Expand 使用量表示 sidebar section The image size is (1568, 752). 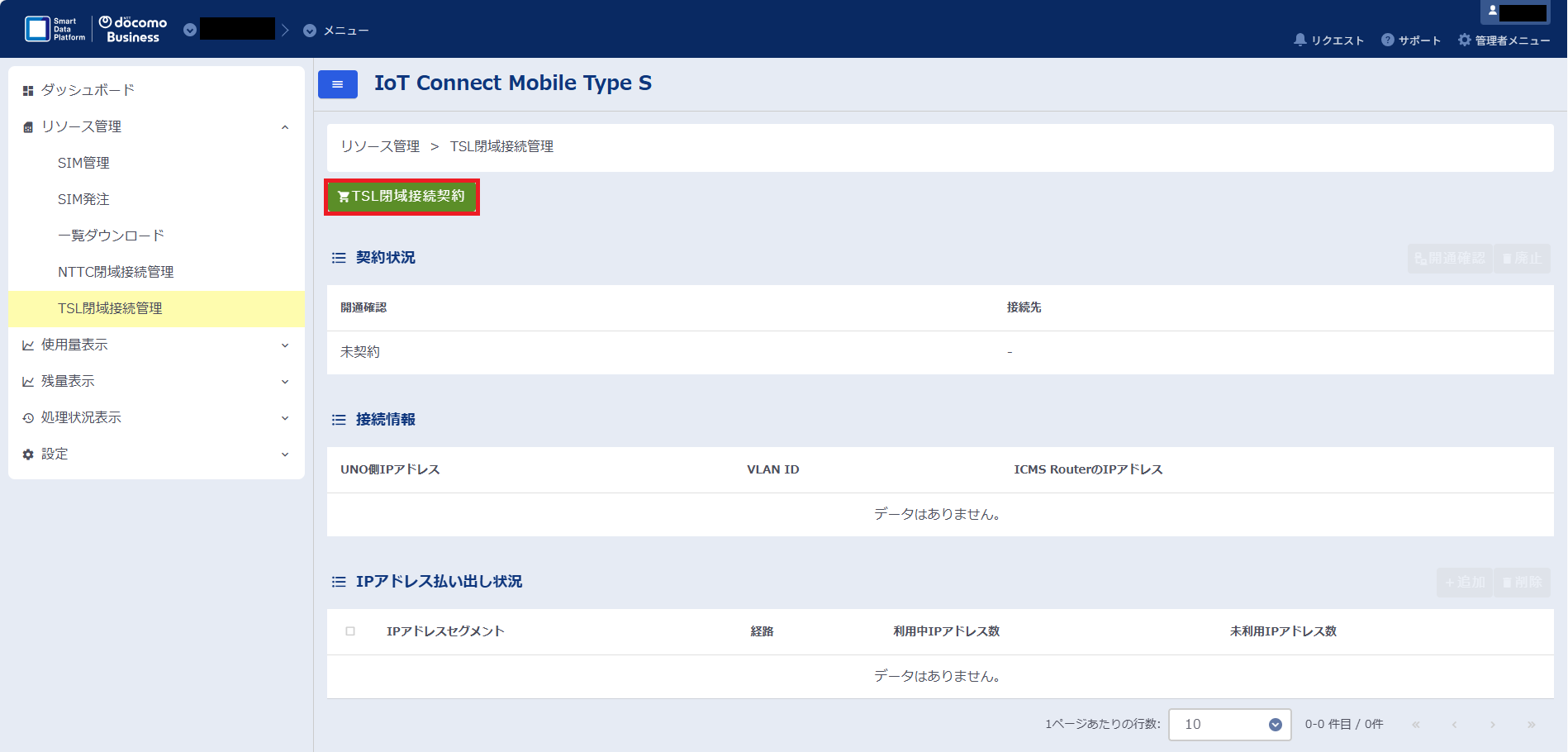(156, 345)
